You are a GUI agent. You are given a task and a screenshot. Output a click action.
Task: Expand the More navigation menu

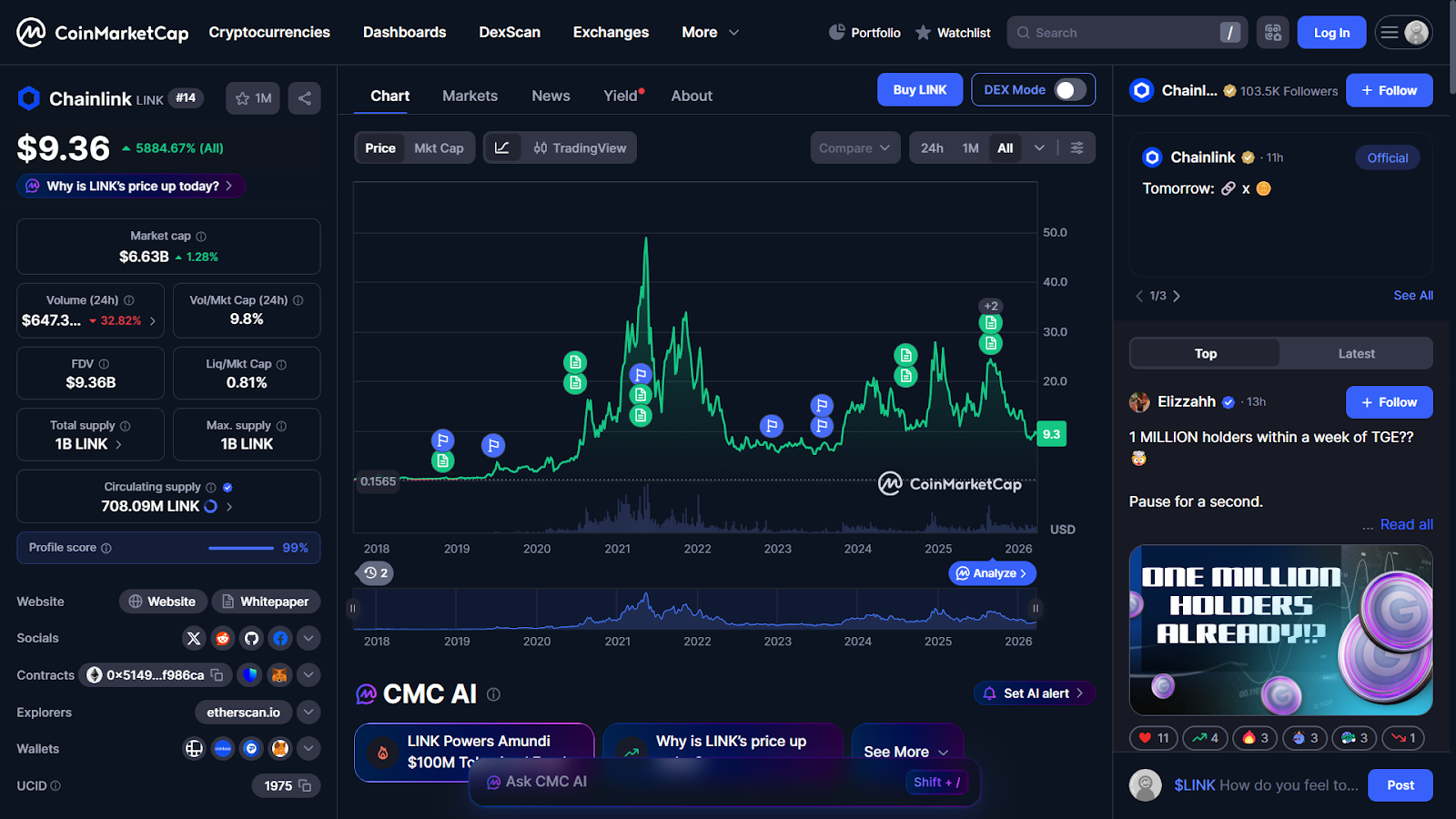coord(709,32)
